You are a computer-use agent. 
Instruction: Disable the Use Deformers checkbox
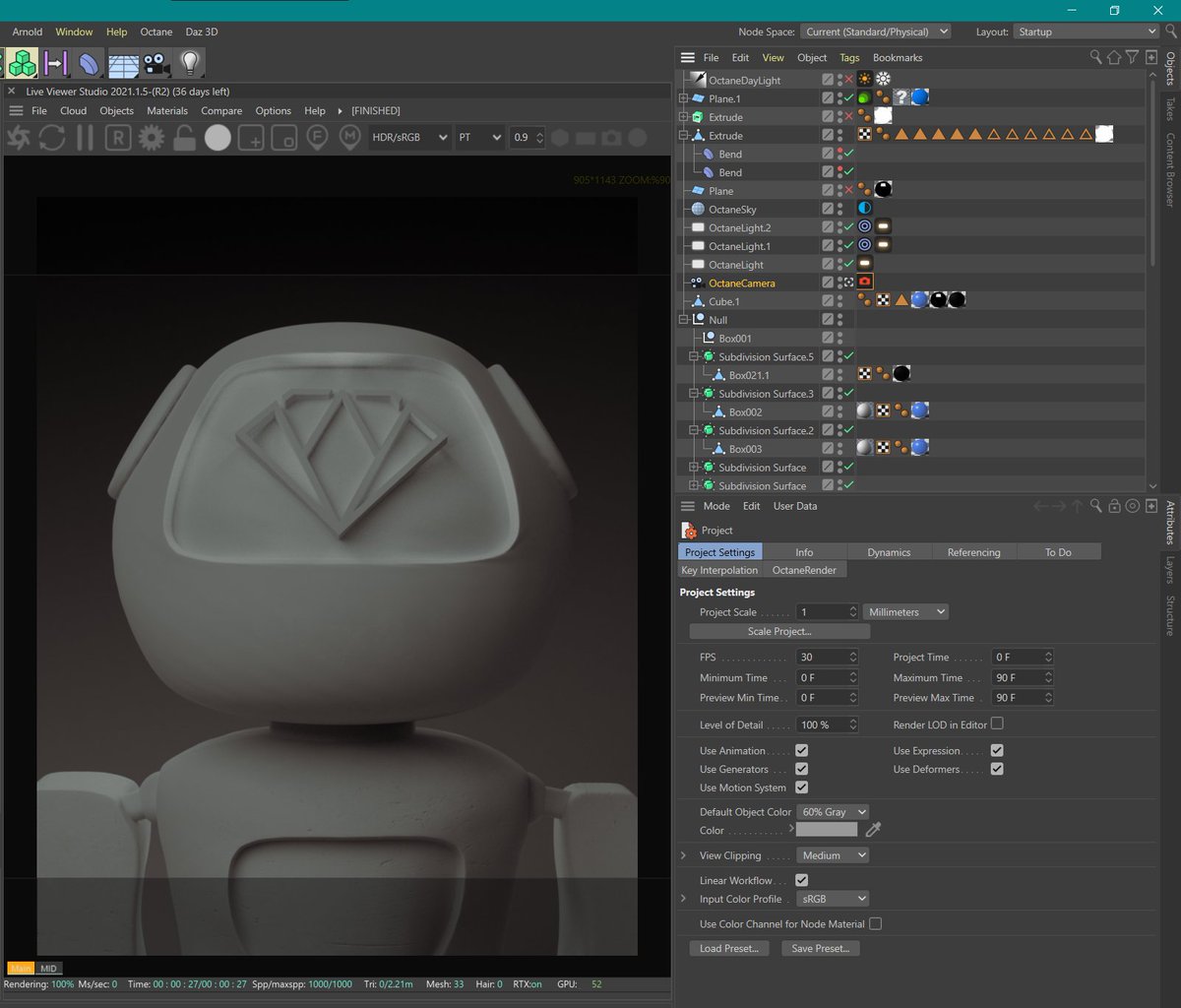click(x=997, y=769)
